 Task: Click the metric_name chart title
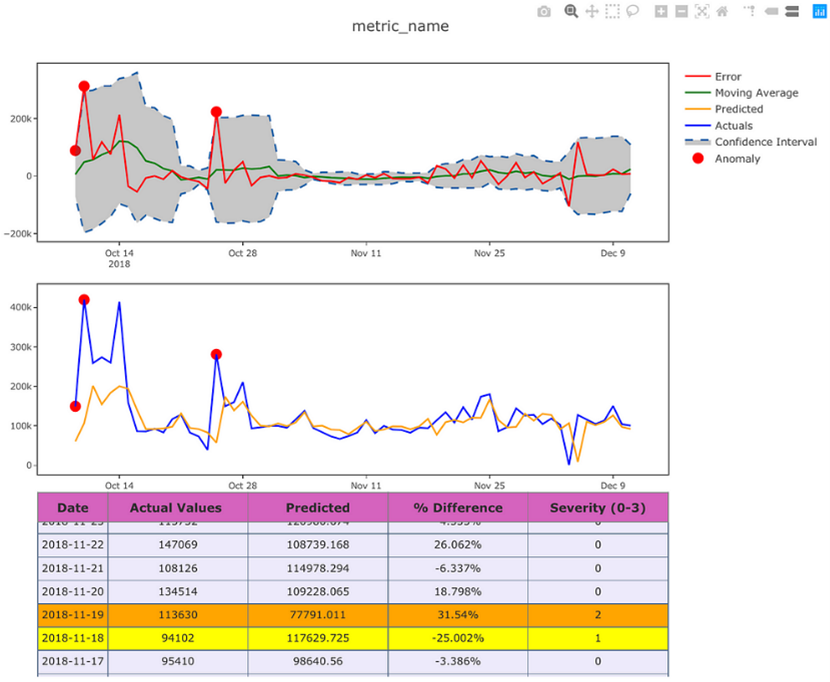tap(400, 26)
